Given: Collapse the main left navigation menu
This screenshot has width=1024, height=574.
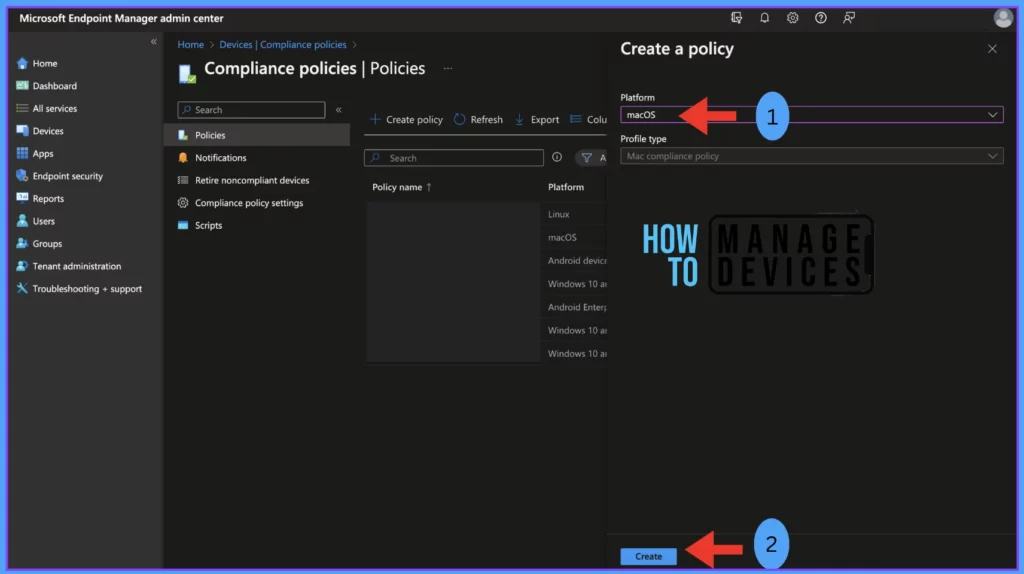Looking at the screenshot, I should click(153, 41).
